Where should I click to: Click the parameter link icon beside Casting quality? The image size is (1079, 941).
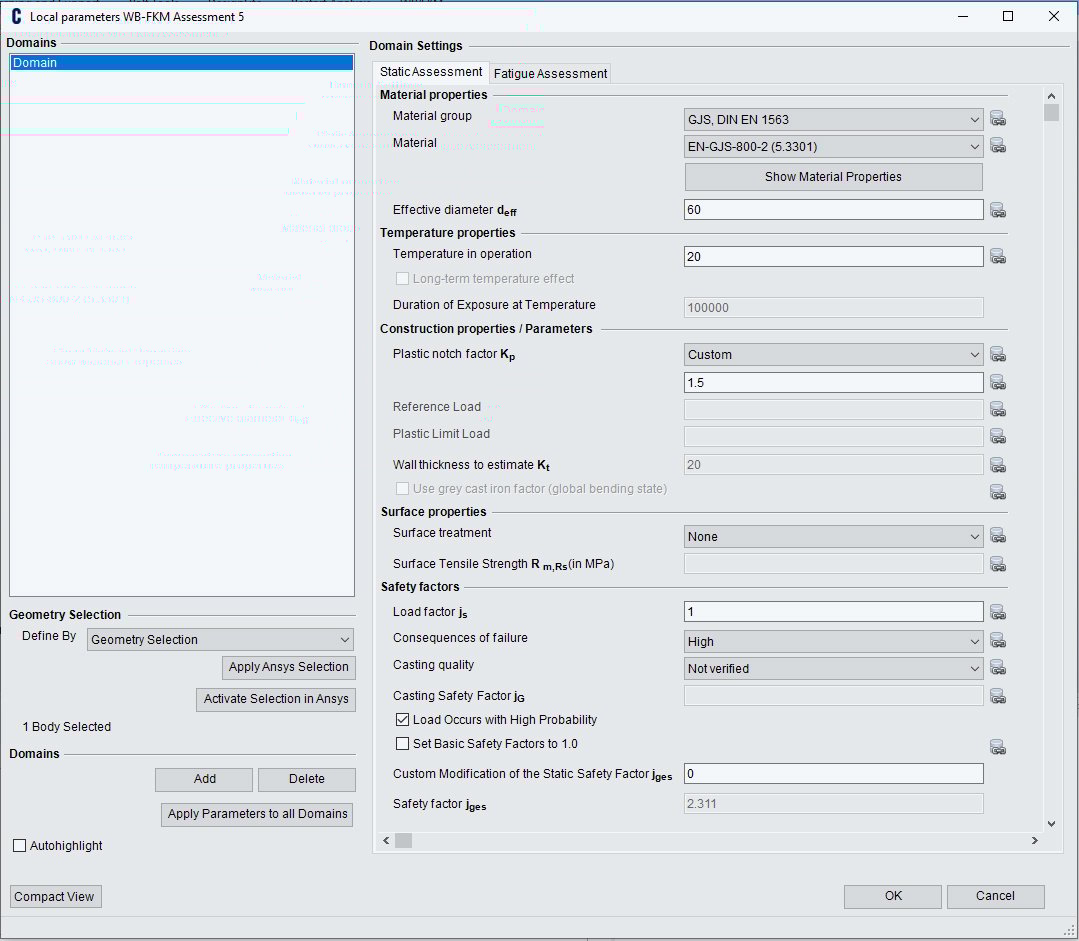[997, 668]
